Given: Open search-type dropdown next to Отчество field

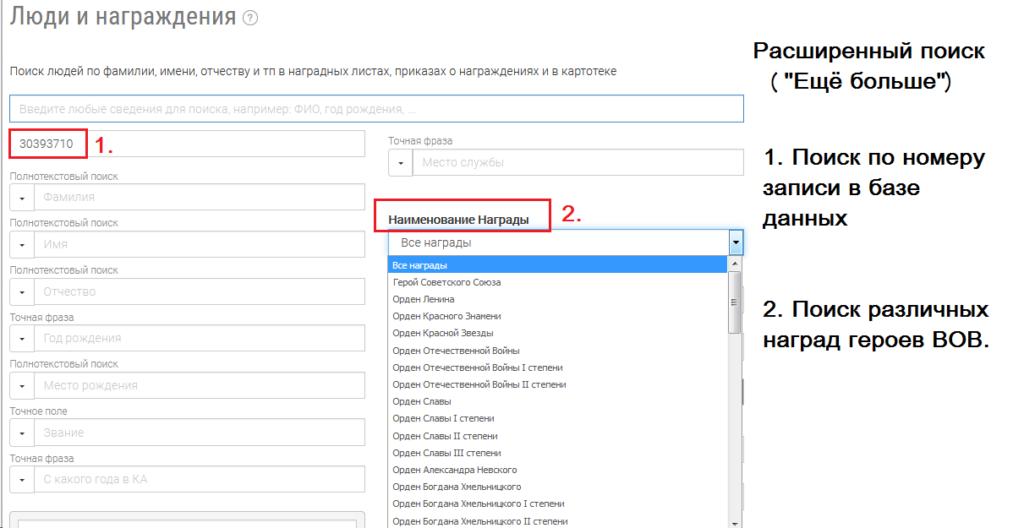Looking at the screenshot, I should point(21,292).
